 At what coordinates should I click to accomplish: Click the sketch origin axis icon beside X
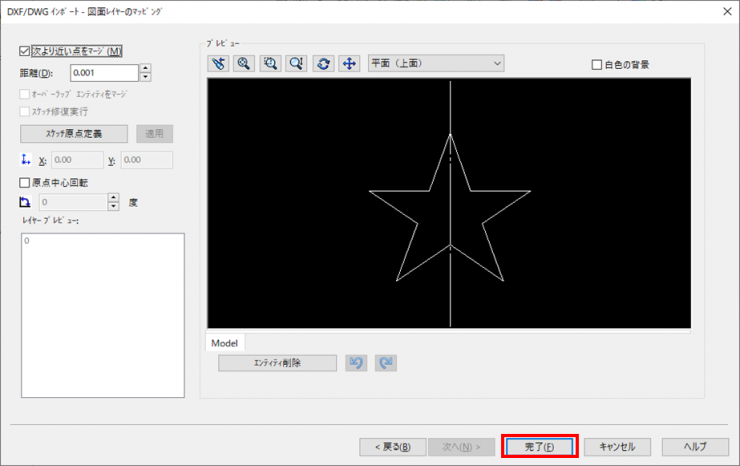25,160
